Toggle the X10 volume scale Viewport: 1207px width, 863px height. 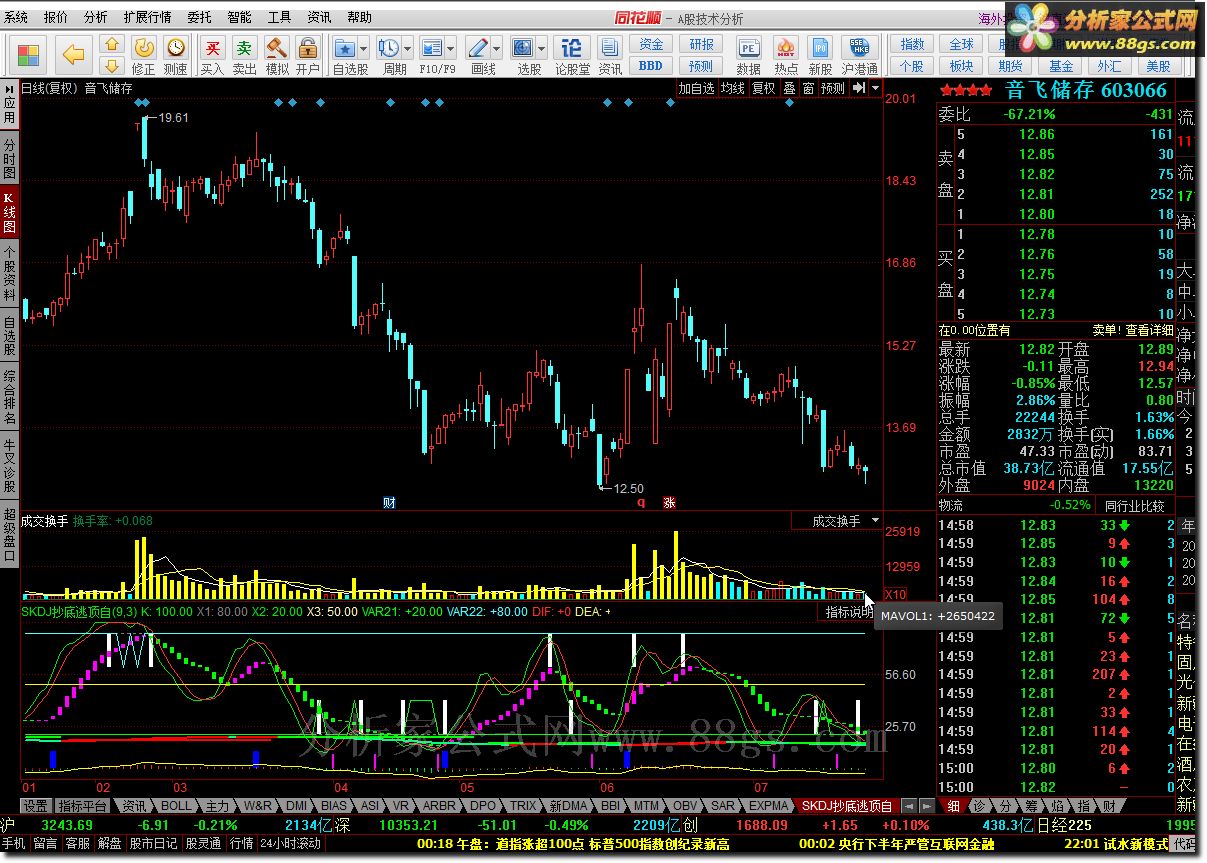[897, 594]
